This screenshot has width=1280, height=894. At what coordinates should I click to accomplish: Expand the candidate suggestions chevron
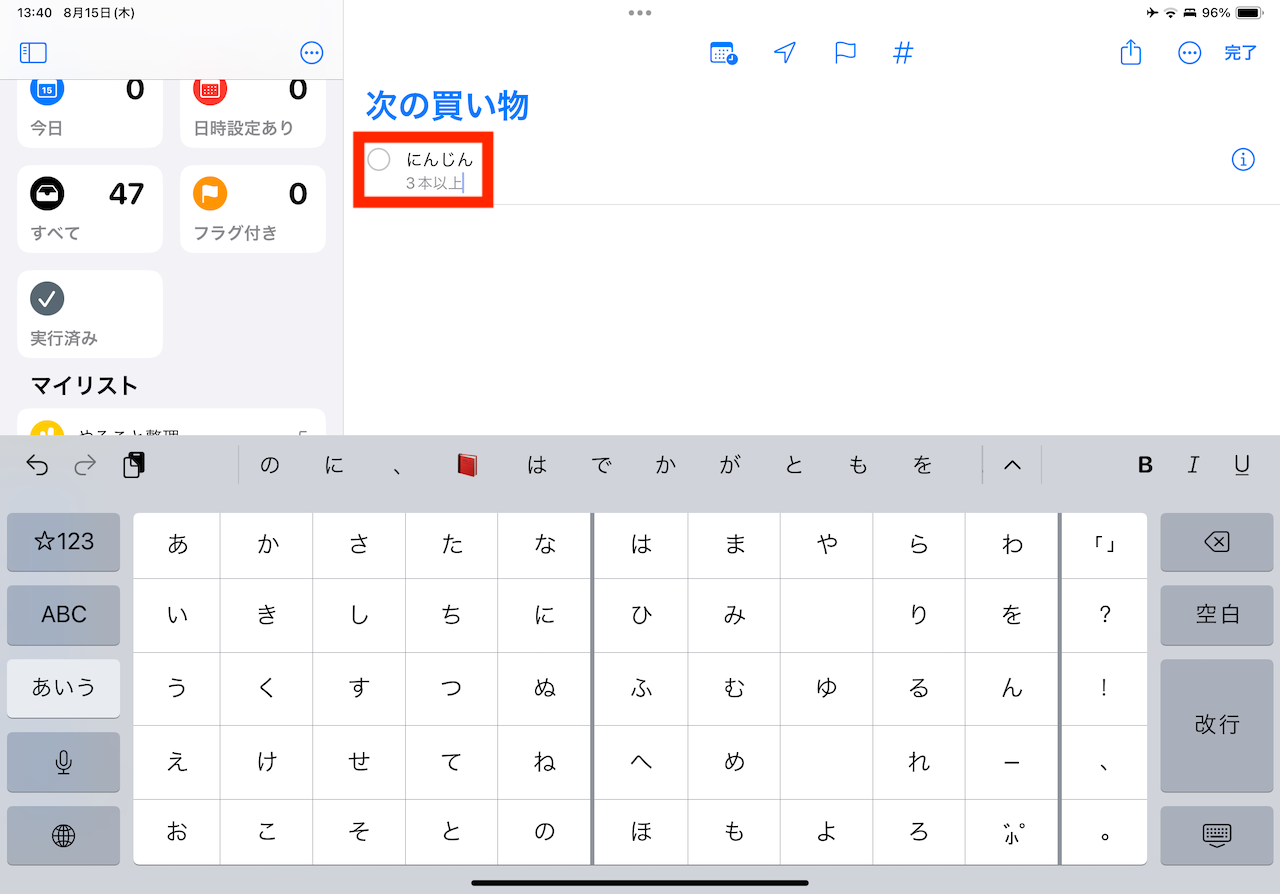tap(1012, 465)
